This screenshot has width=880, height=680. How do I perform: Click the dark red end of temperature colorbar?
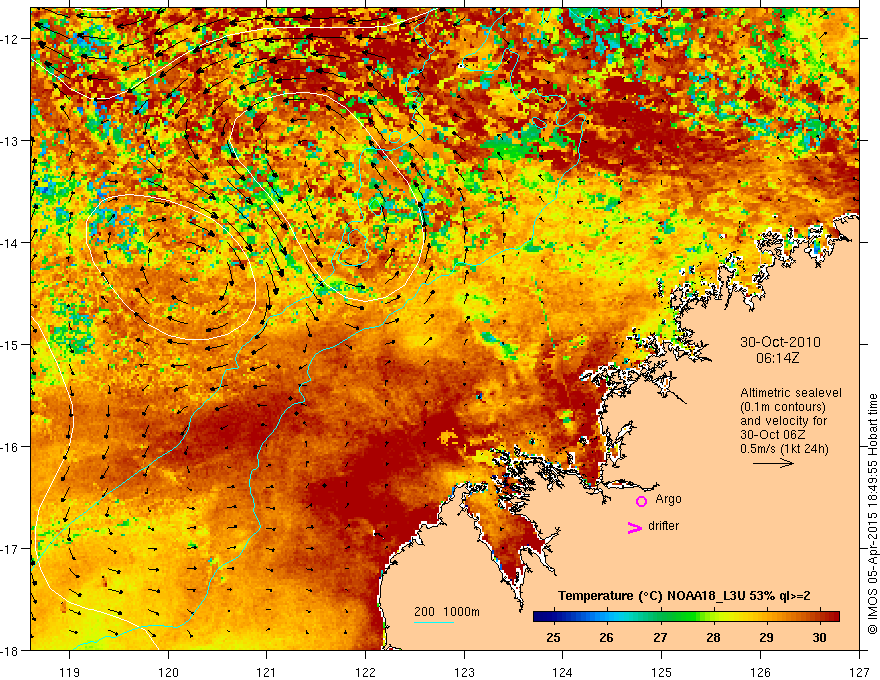pyautogui.click(x=836, y=617)
